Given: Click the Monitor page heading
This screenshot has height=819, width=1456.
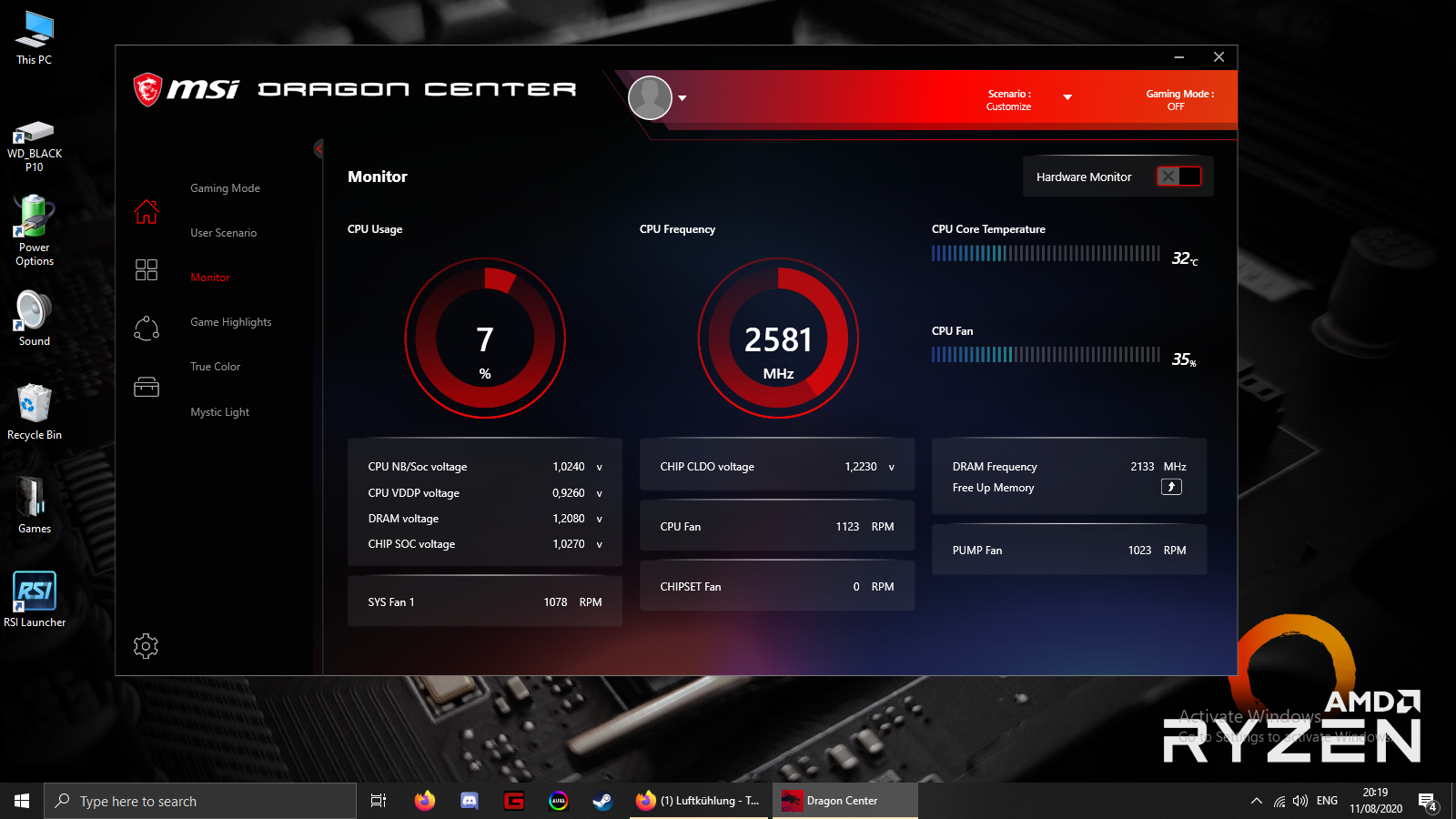Looking at the screenshot, I should tap(378, 177).
